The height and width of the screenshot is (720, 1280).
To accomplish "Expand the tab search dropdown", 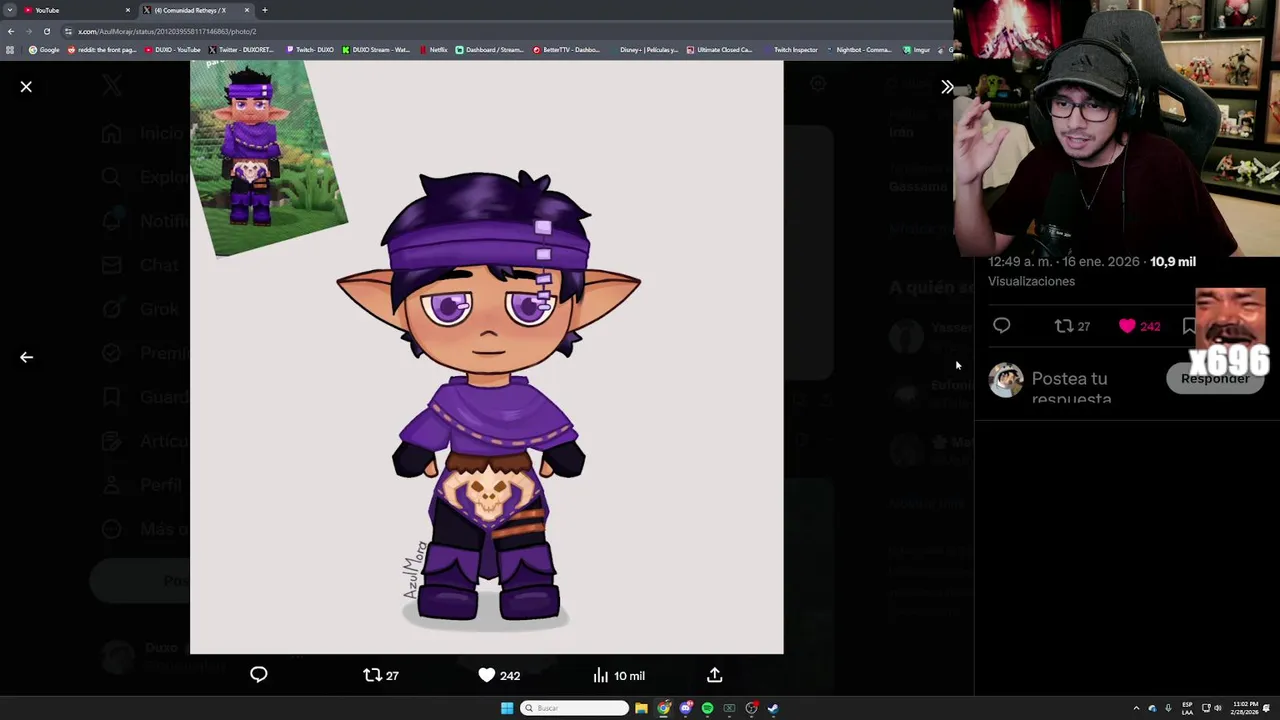I will coord(9,10).
